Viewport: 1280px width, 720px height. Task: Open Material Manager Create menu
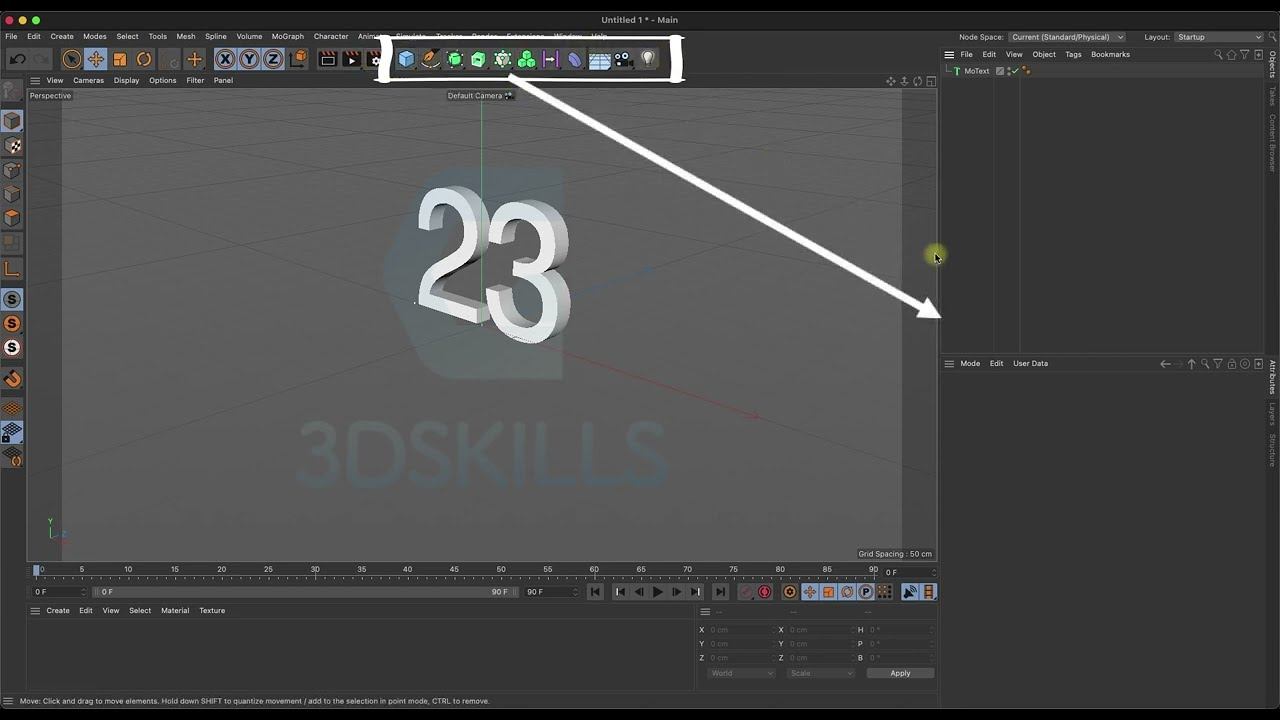pos(58,610)
